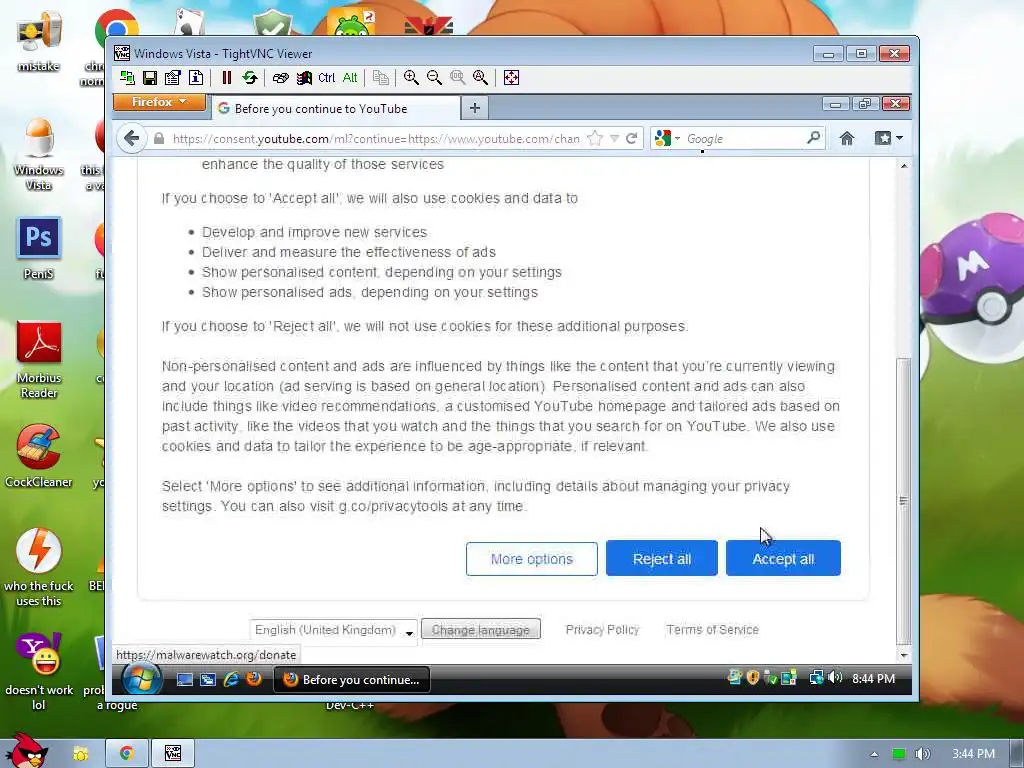1024x768 pixels.
Task: Pause the VNC session with pause icon
Action: pyautogui.click(x=227, y=78)
